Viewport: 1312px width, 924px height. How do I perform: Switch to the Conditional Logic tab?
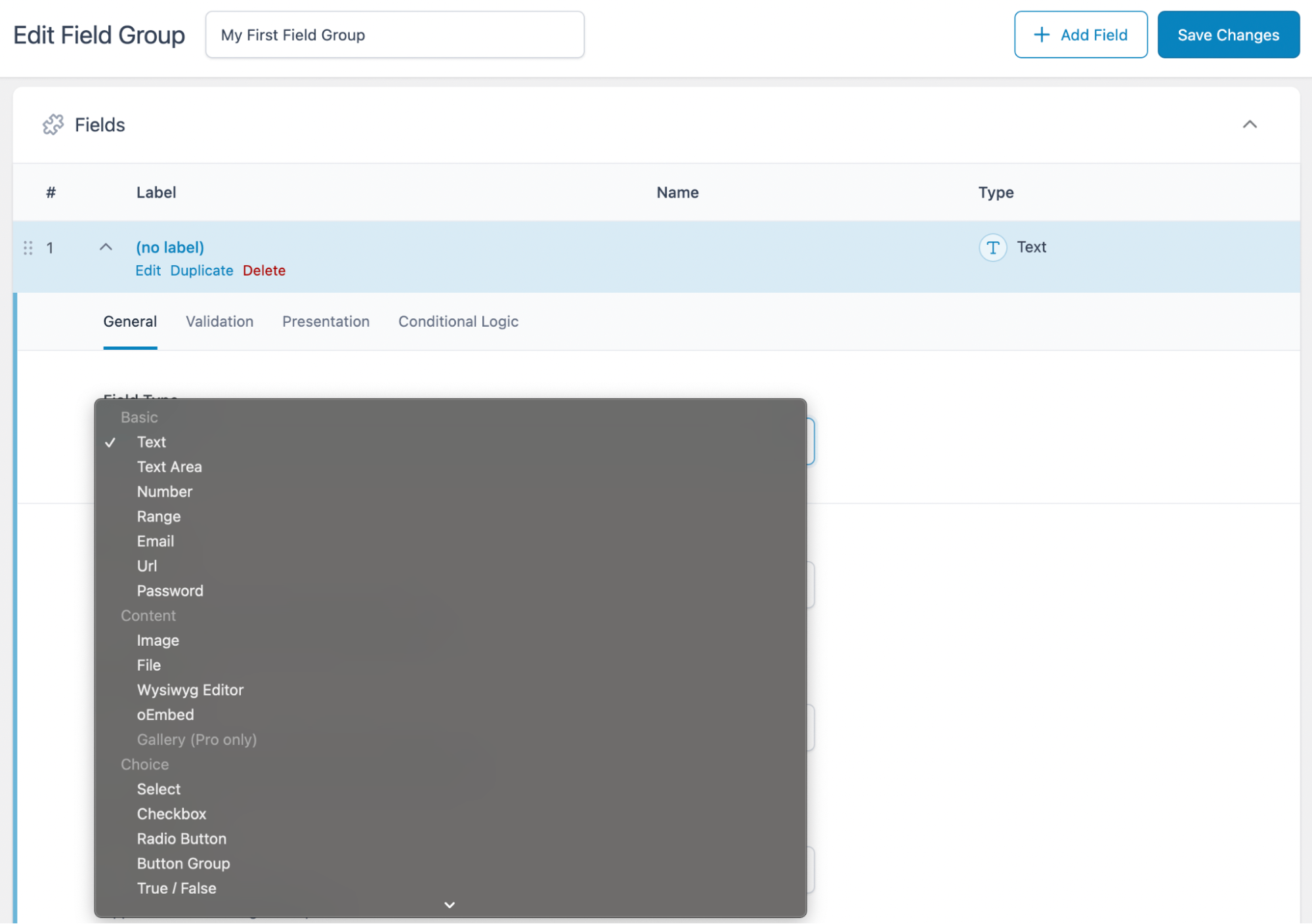click(458, 320)
